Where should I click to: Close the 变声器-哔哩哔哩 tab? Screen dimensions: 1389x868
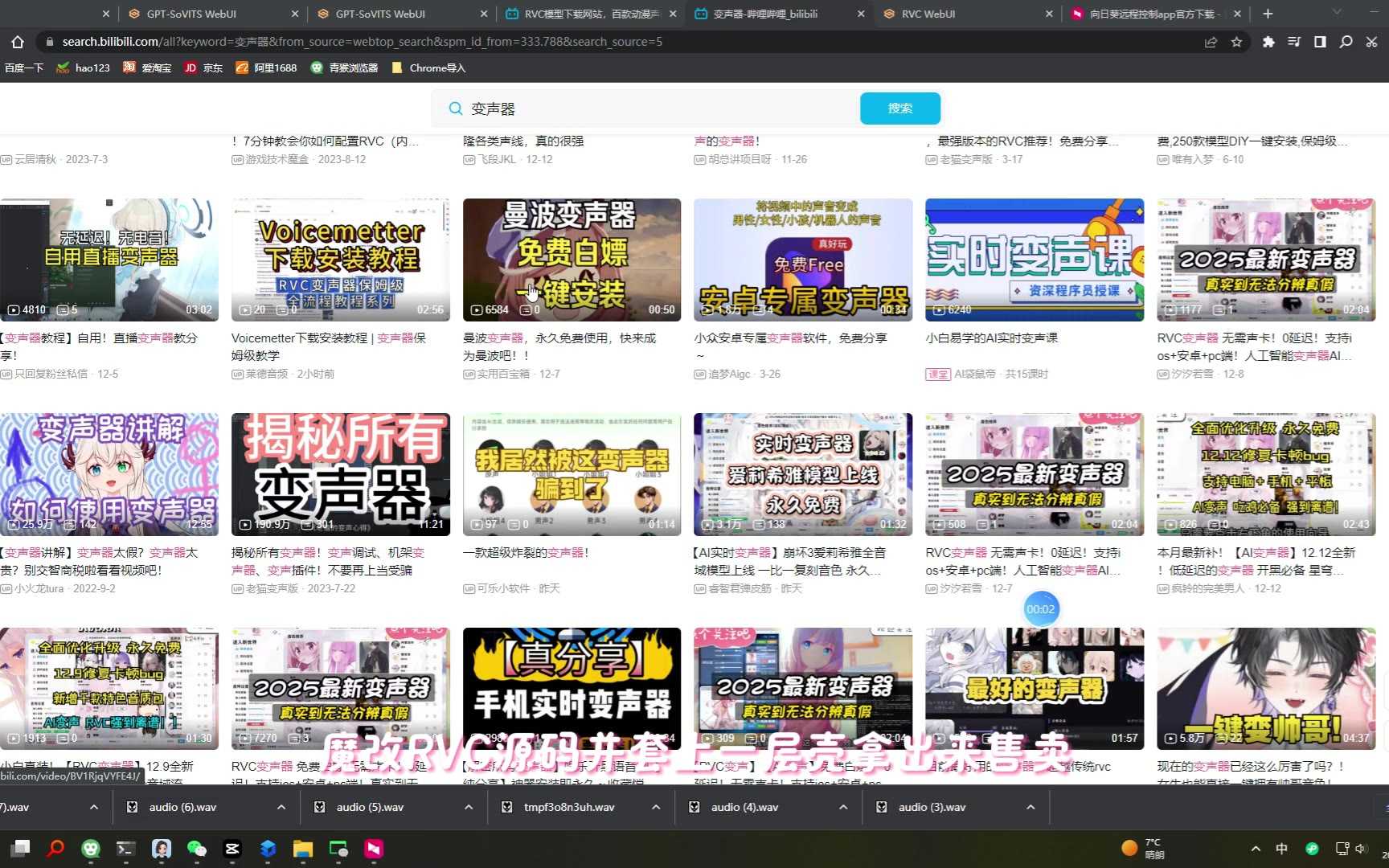click(861, 14)
